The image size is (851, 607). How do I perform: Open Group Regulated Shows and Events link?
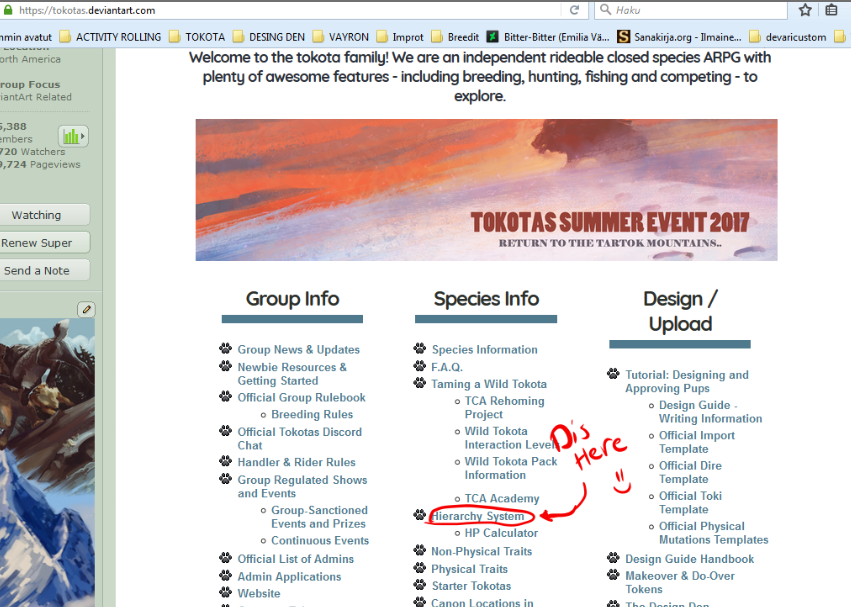point(302,486)
